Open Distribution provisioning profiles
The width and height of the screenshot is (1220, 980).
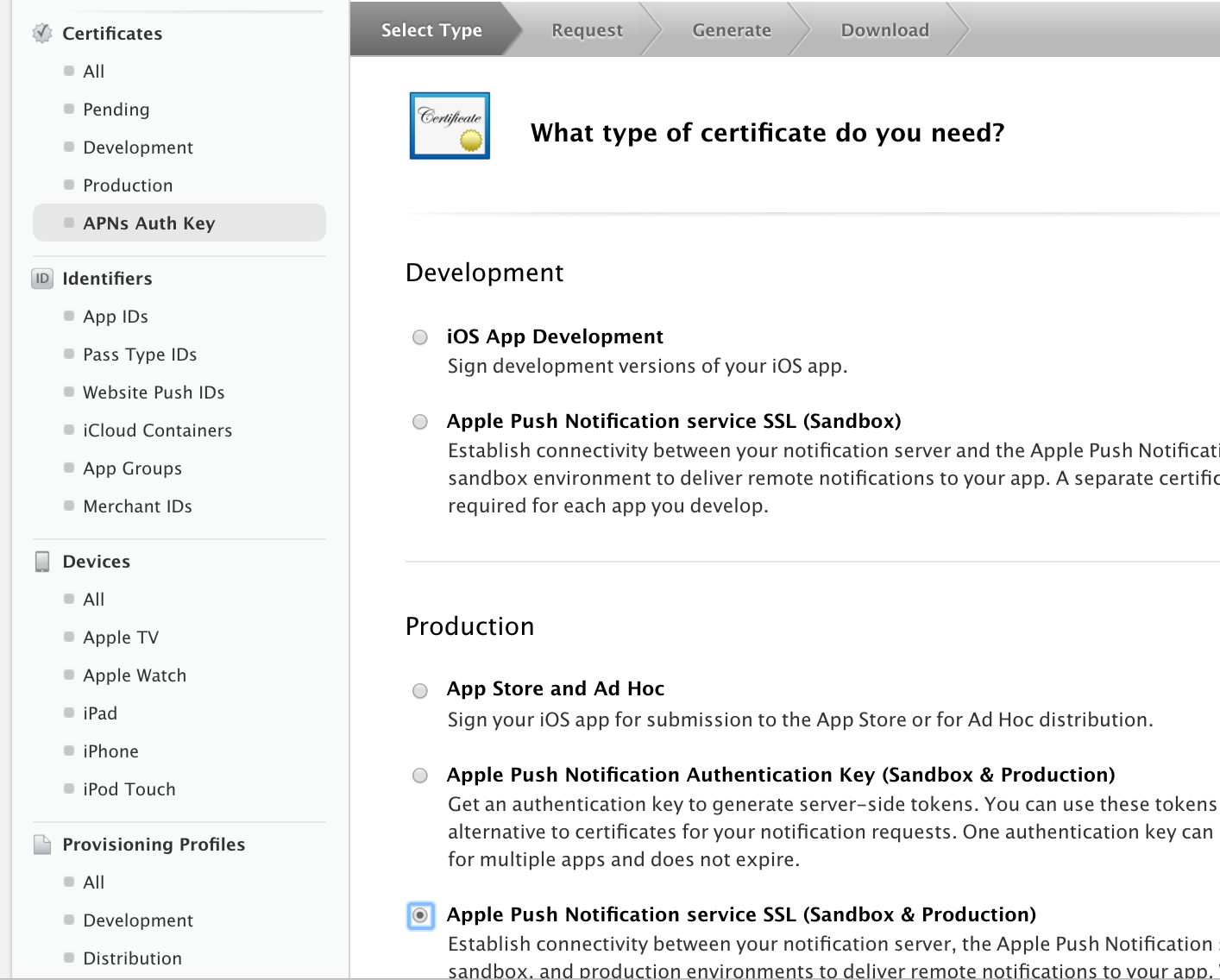[x=133, y=958]
